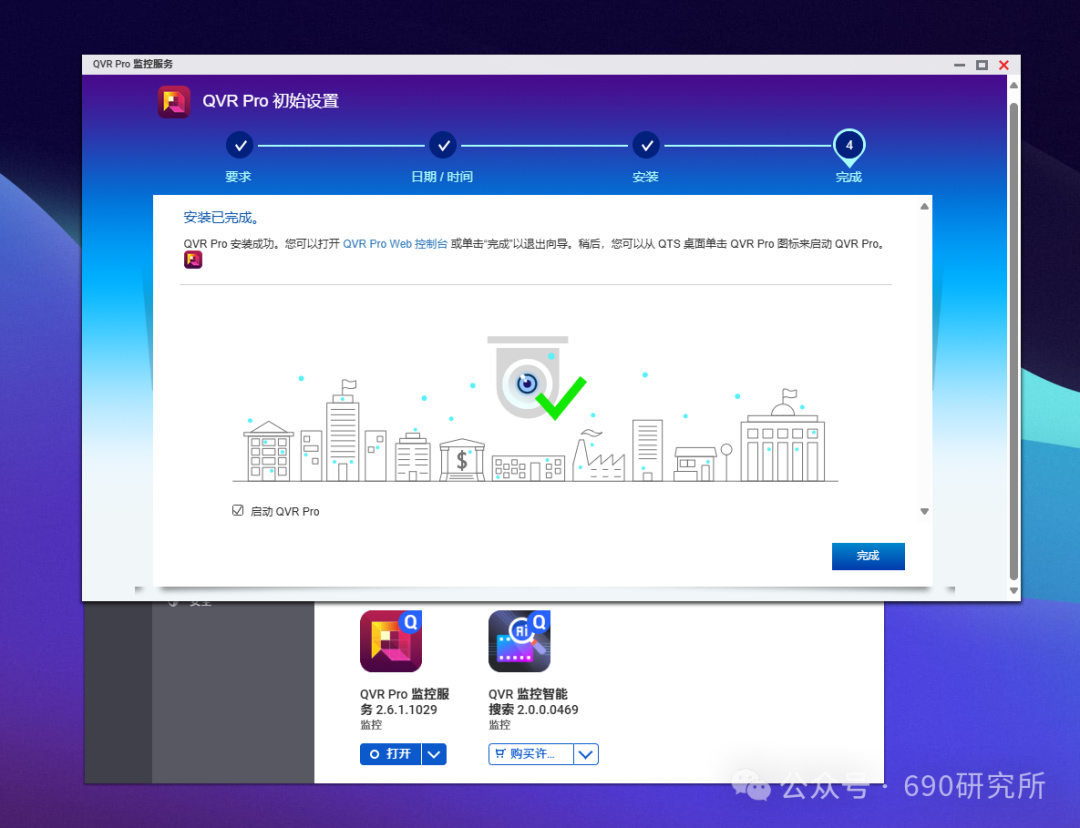The width and height of the screenshot is (1080, 828).
Task: Select the 日期 / 时间 step checkmark circle
Action: [443, 145]
